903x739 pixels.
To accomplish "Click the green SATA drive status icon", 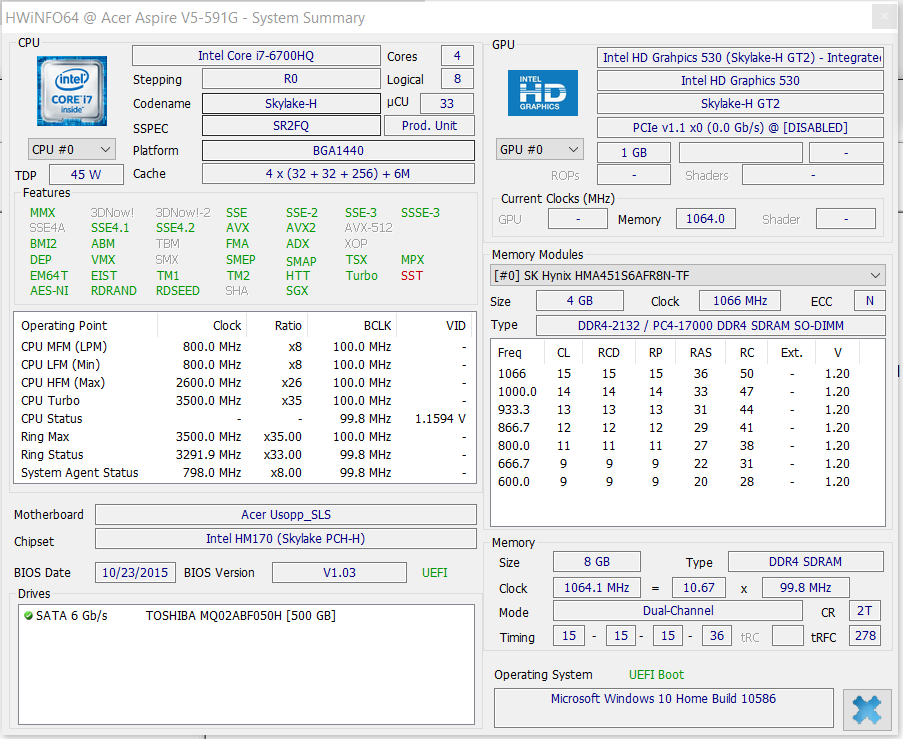I will coord(28,616).
